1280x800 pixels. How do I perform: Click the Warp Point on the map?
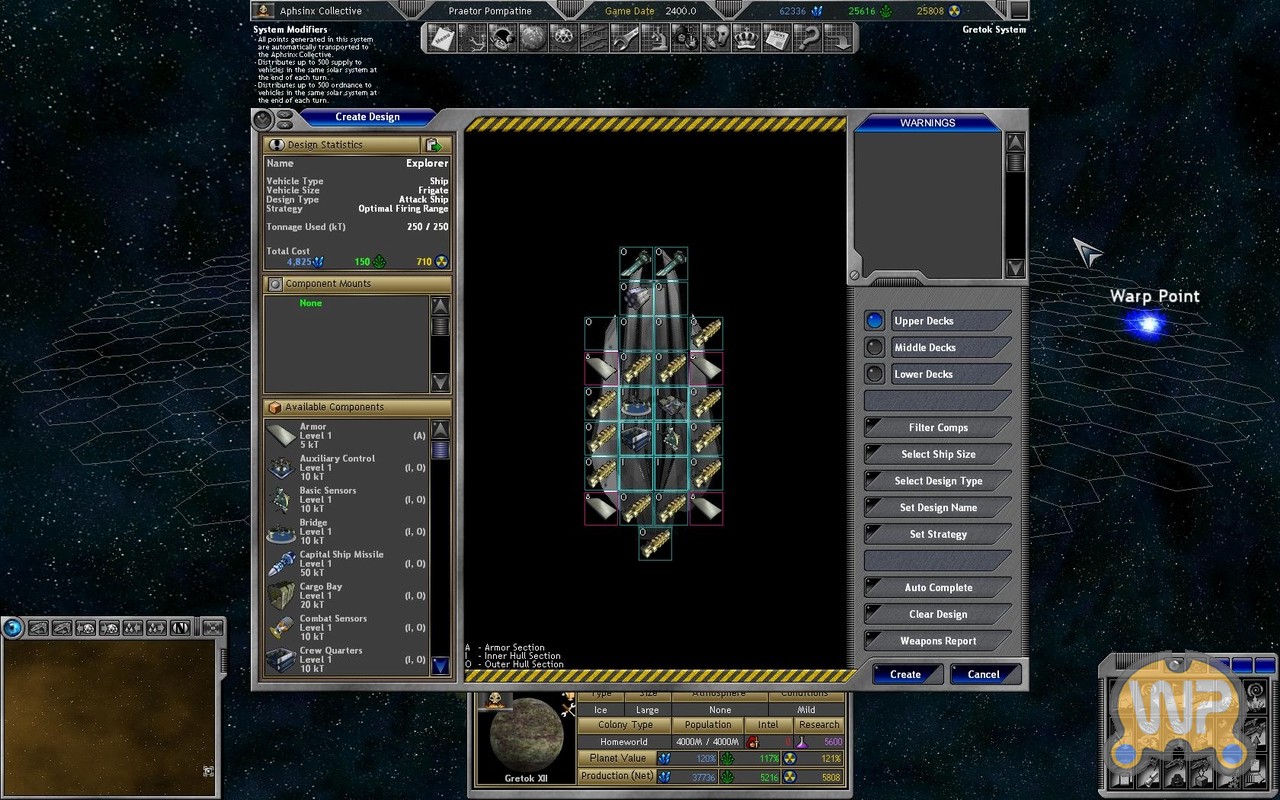(x=1149, y=324)
